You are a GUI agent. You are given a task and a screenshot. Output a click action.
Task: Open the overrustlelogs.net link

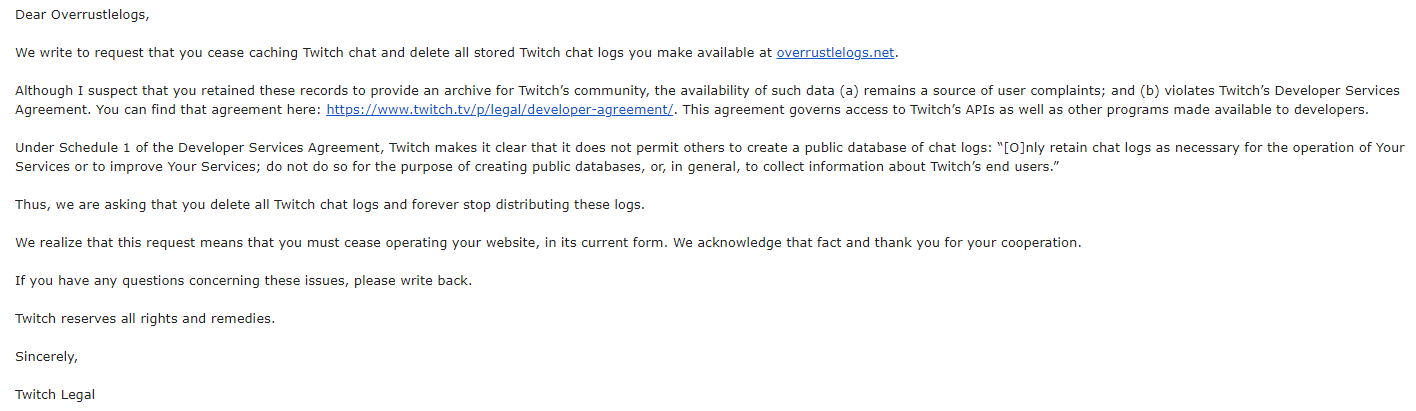point(836,52)
